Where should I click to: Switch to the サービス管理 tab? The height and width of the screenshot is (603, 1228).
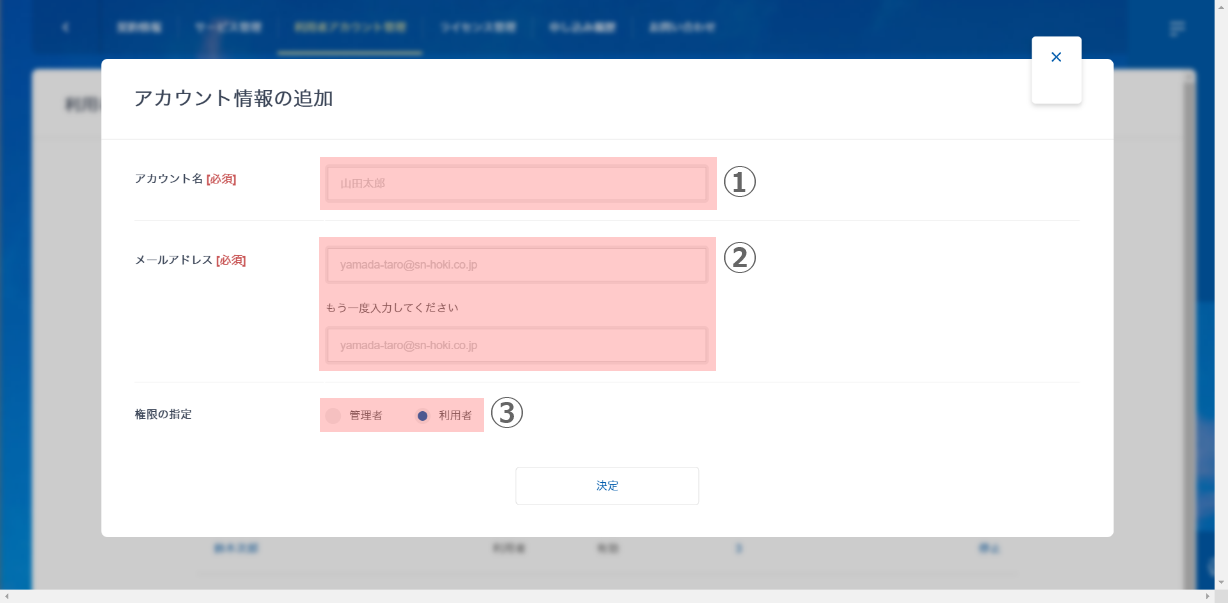click(228, 27)
